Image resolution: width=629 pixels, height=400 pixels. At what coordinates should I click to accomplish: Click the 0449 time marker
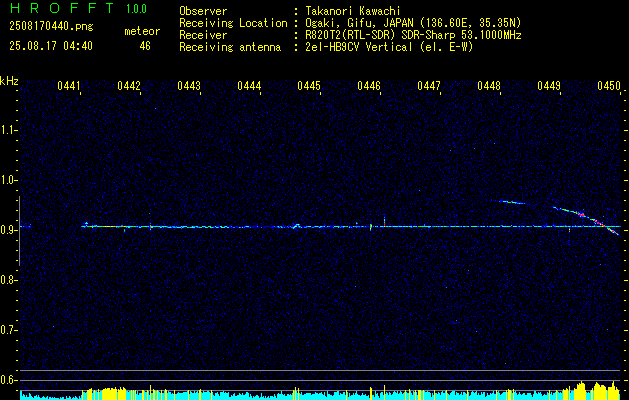pyautogui.click(x=549, y=86)
